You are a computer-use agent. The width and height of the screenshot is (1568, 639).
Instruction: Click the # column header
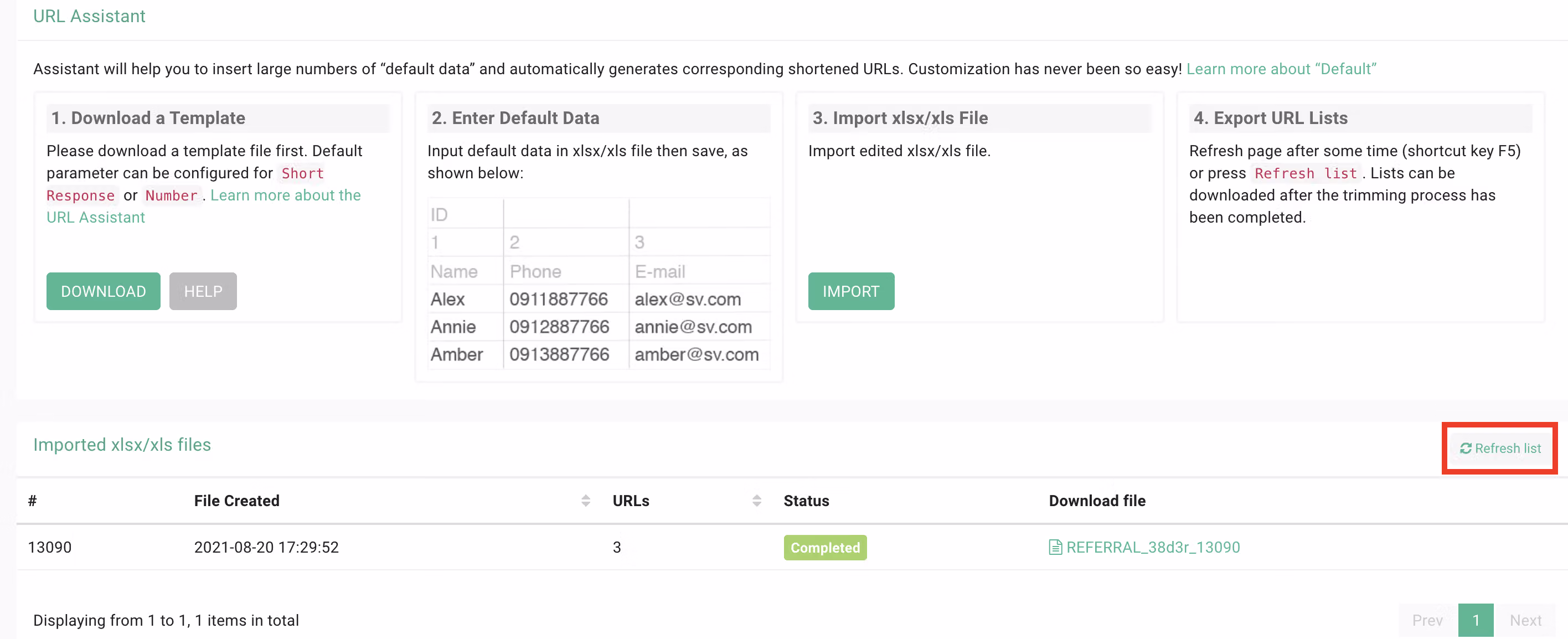coord(32,500)
